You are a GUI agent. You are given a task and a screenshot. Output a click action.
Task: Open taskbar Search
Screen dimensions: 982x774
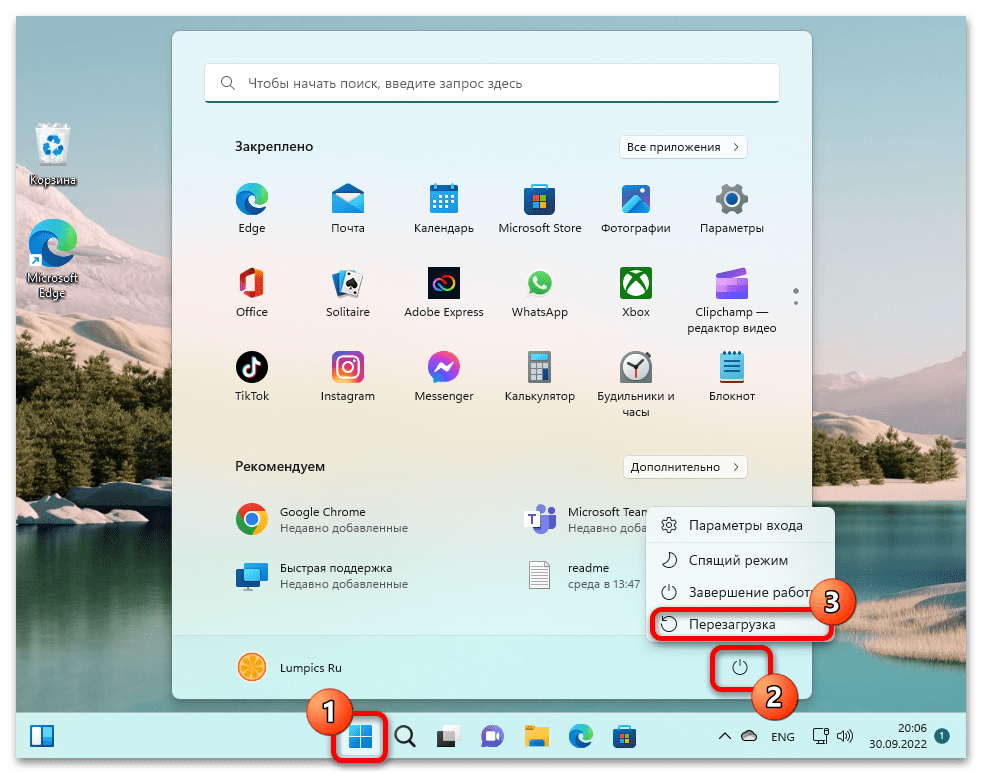[x=405, y=736]
